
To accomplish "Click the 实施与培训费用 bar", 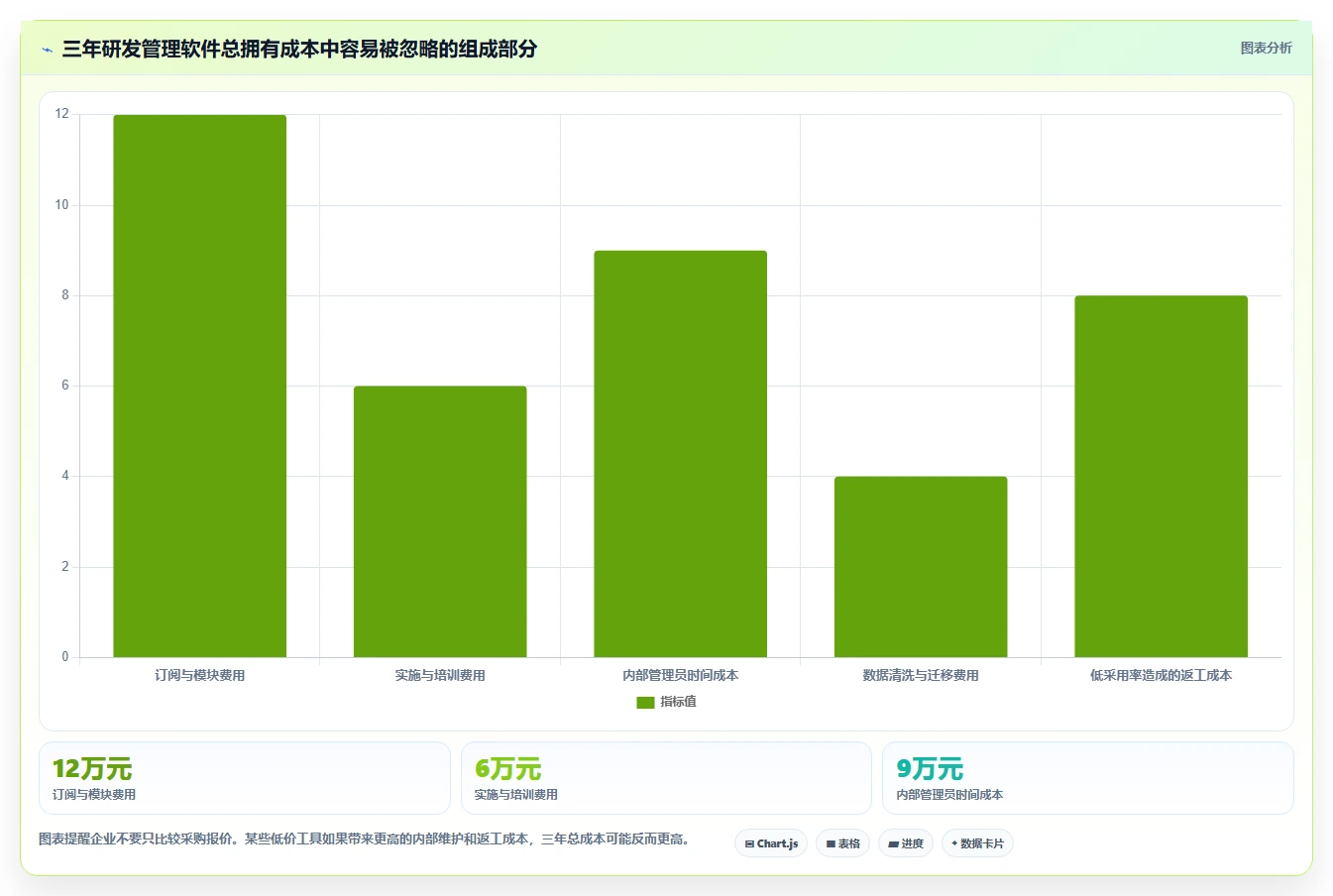I will [440, 521].
